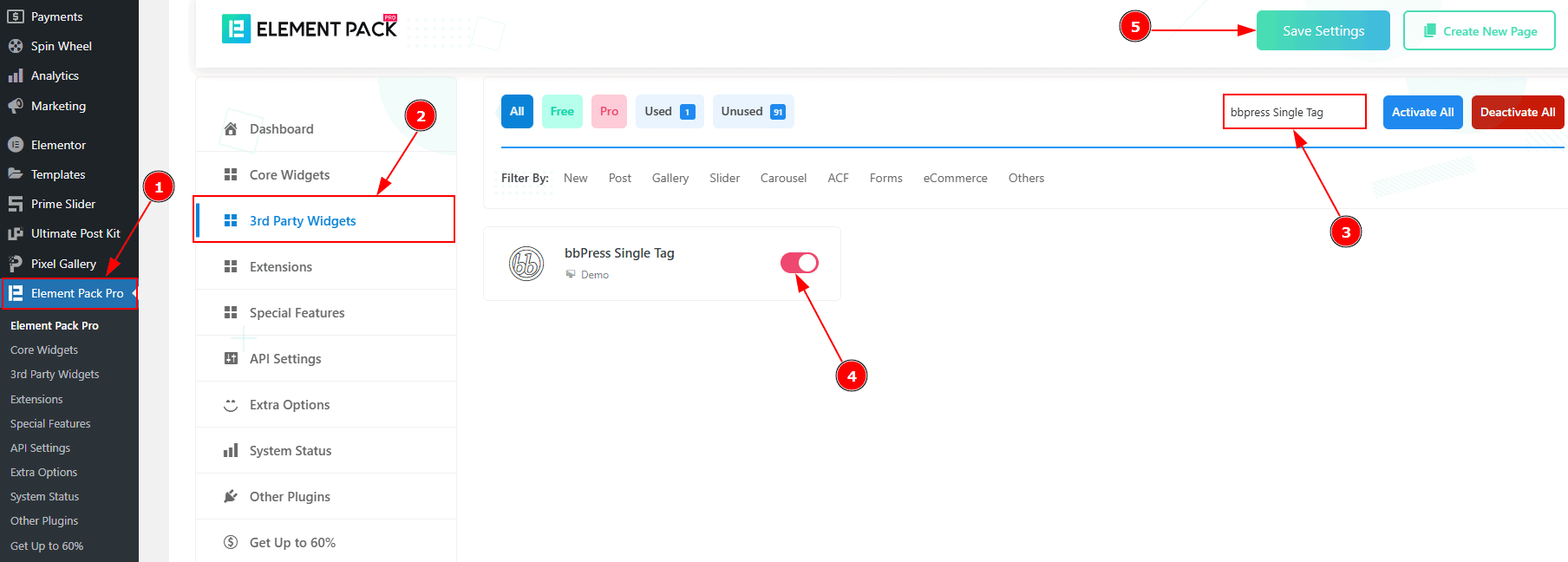The width and height of the screenshot is (1568, 562).
Task: Click the Element Pack Pro sidebar icon
Action: (x=16, y=293)
